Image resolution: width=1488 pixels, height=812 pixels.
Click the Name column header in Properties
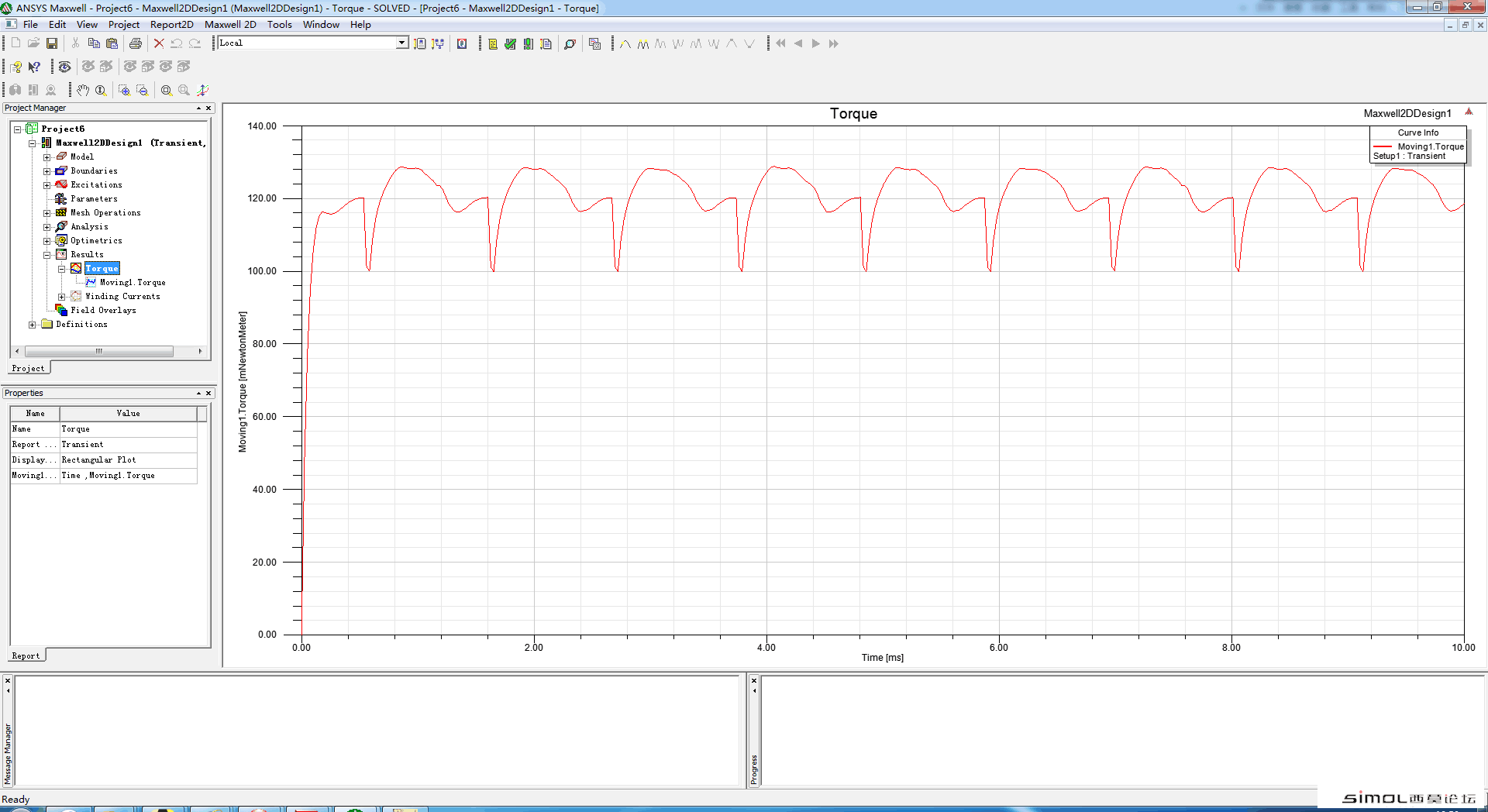tap(35, 414)
